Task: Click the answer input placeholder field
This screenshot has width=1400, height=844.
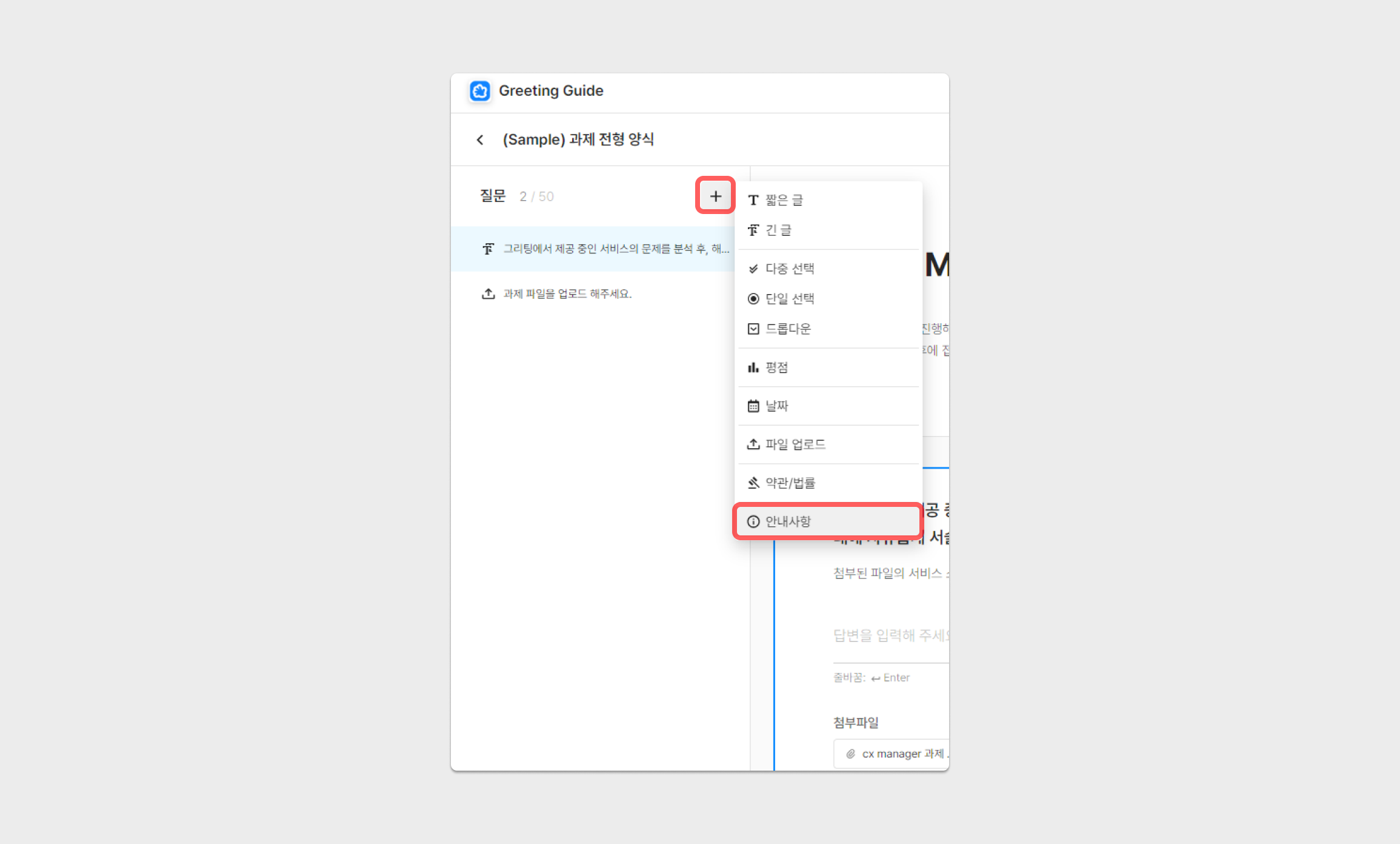Action: pos(890,635)
